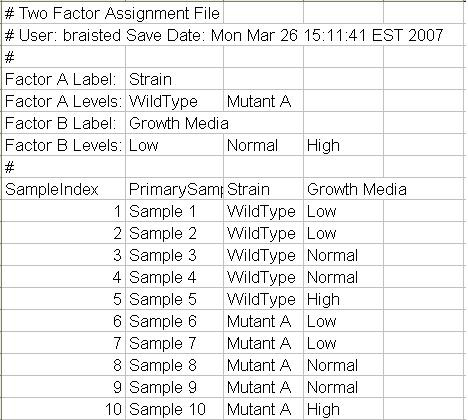This screenshot has height=420, width=468.
Task: Click the User braisted Save Date cell
Action: pyautogui.click(x=224, y=35)
